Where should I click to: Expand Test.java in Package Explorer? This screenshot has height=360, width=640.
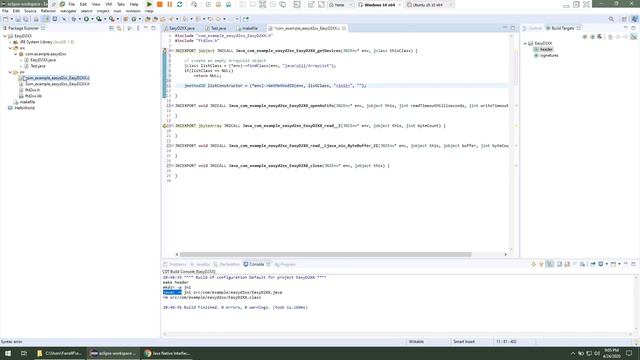pos(21,66)
